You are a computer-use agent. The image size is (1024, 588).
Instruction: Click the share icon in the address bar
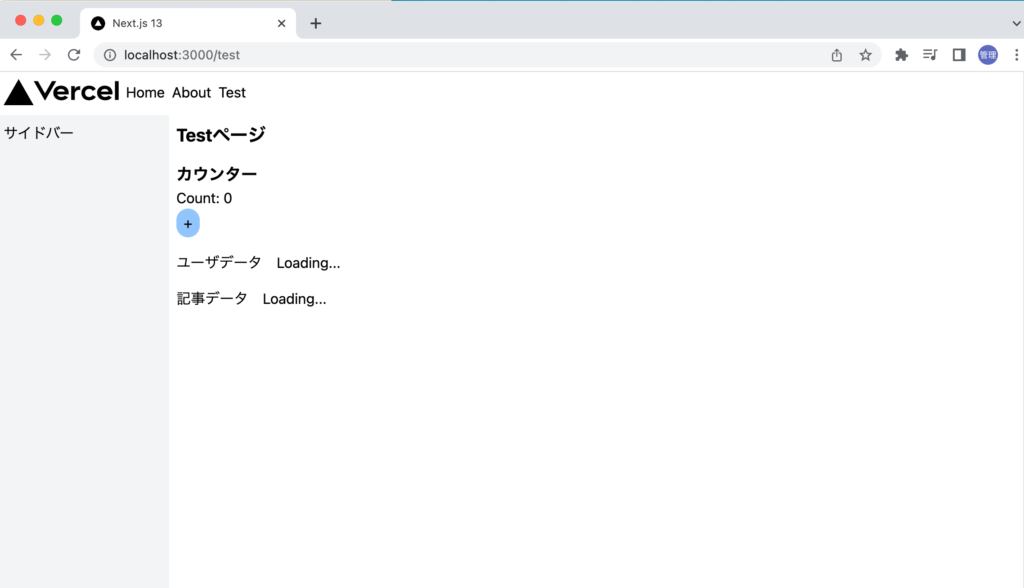[x=836, y=55]
